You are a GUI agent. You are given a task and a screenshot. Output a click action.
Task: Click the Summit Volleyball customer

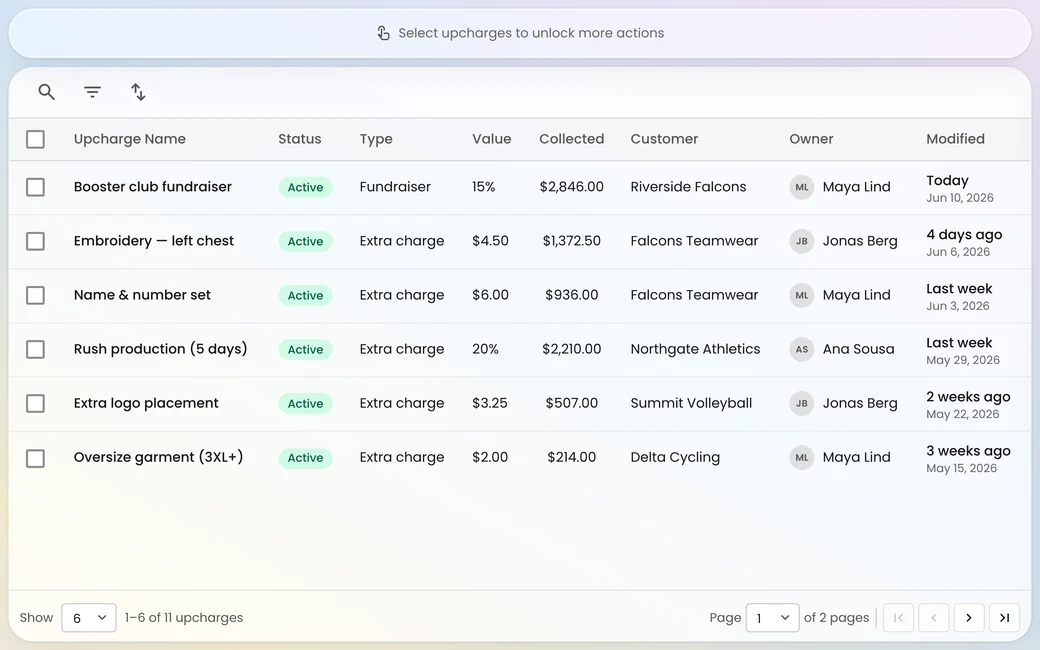(x=691, y=403)
